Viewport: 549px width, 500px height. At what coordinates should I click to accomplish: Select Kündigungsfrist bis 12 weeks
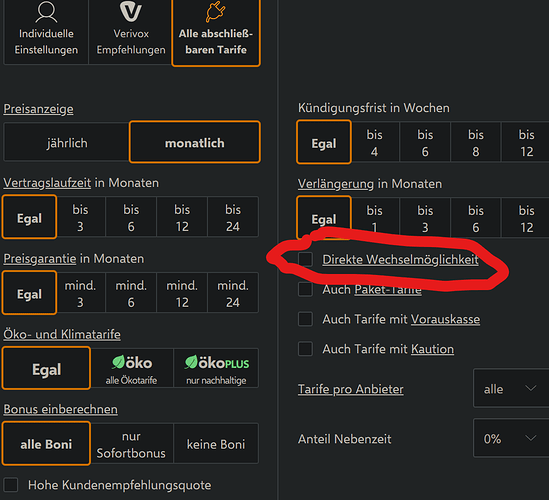pos(526,142)
